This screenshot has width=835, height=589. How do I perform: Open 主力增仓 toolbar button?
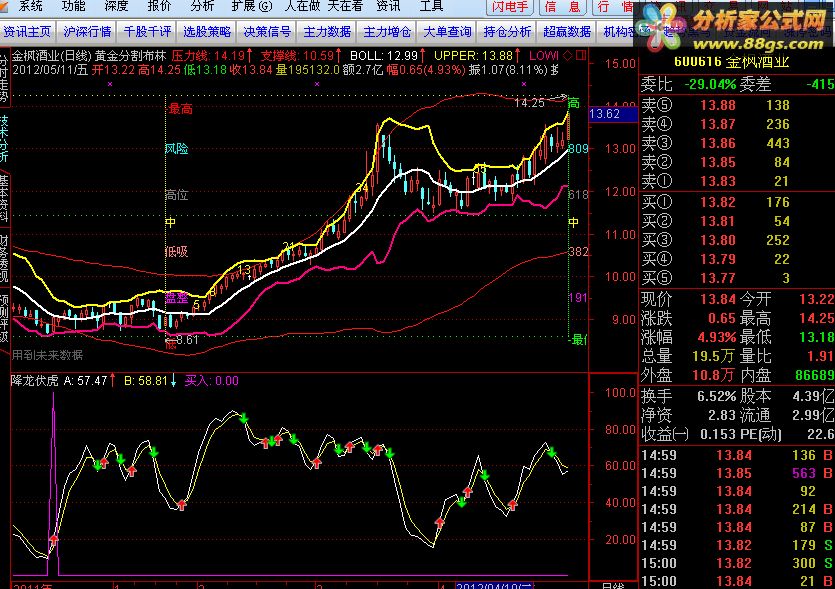(387, 32)
